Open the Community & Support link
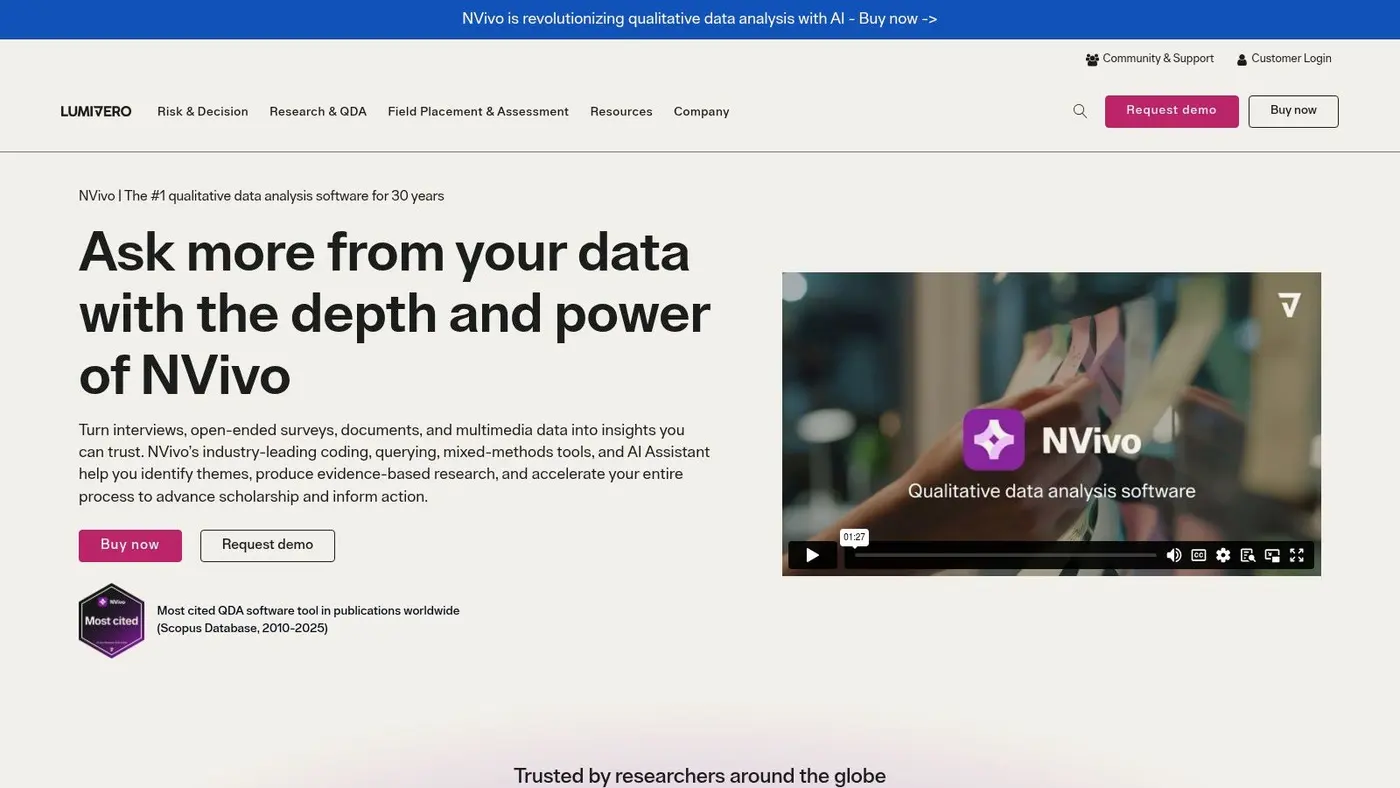The width and height of the screenshot is (1400, 788). [x=1158, y=59]
